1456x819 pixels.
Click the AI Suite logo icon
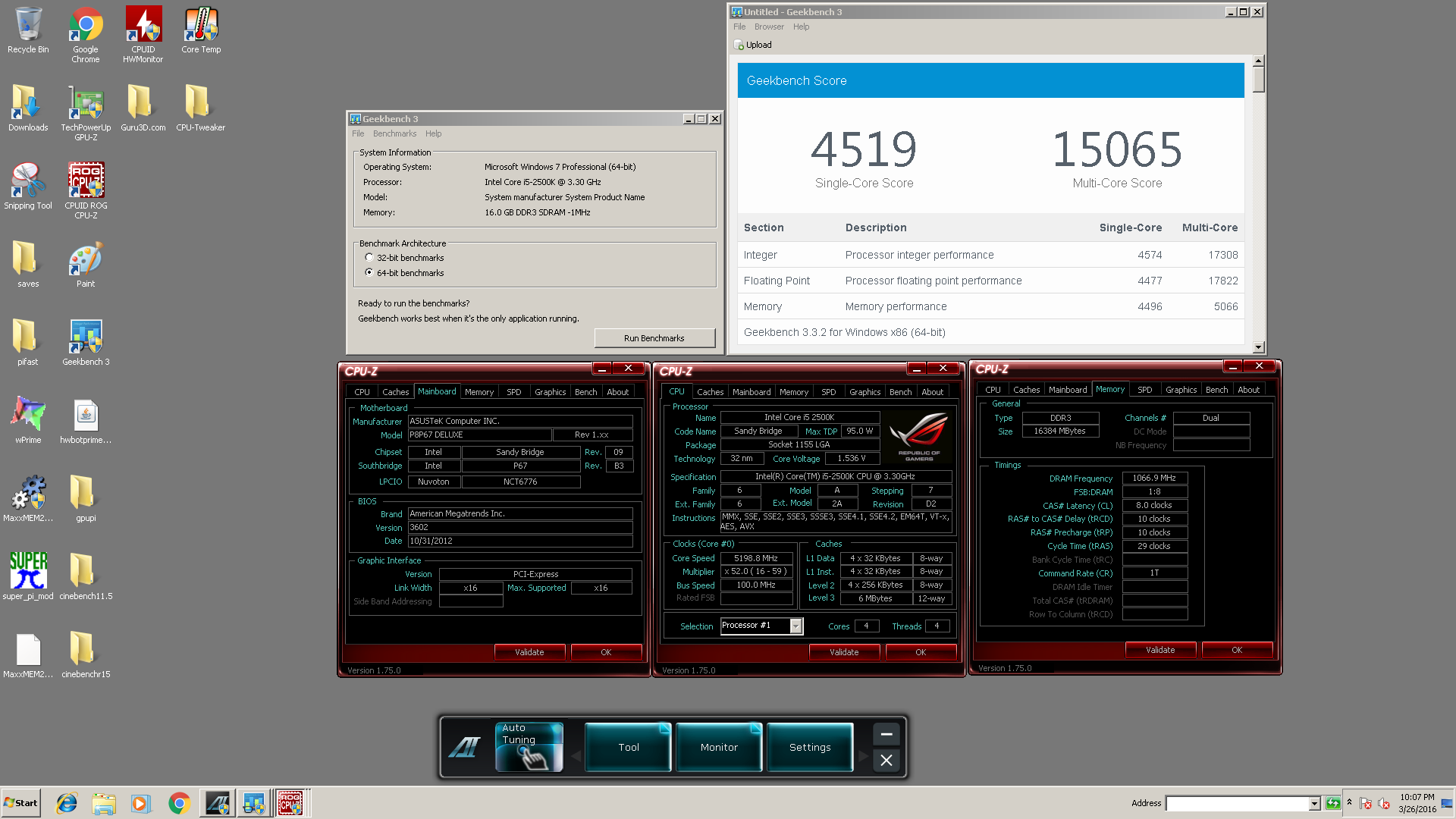(465, 748)
